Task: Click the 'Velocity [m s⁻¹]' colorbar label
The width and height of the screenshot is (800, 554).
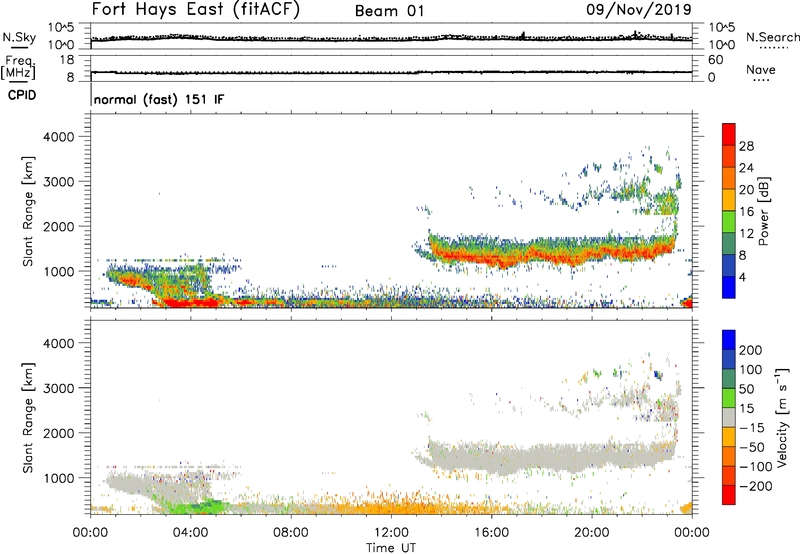Action: tap(781, 418)
